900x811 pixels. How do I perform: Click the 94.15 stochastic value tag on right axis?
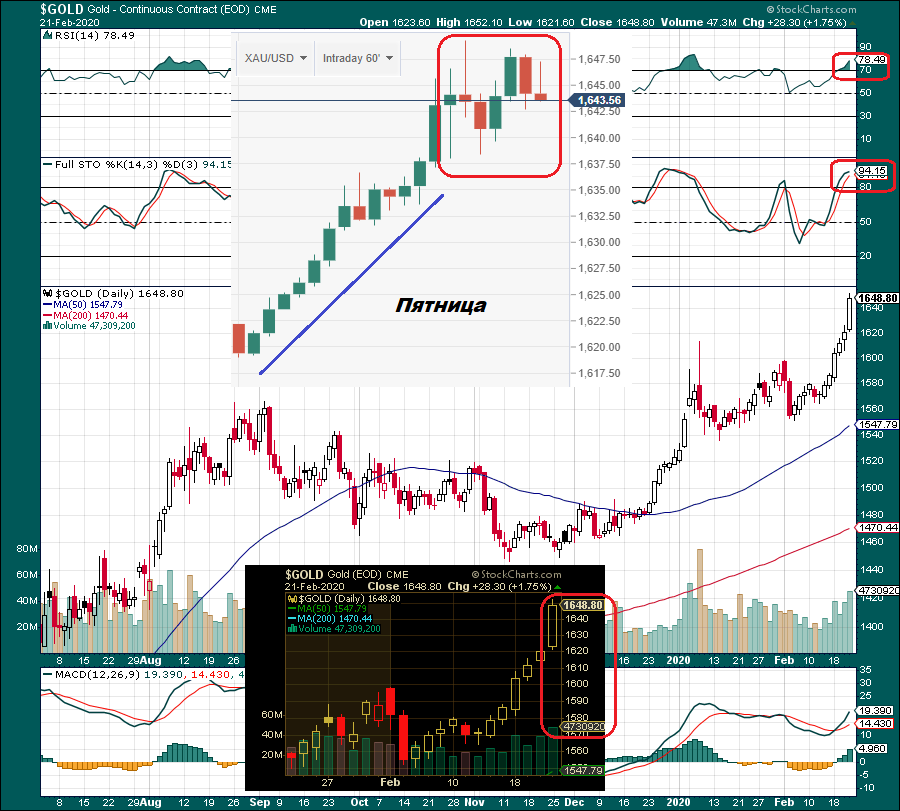[872, 170]
